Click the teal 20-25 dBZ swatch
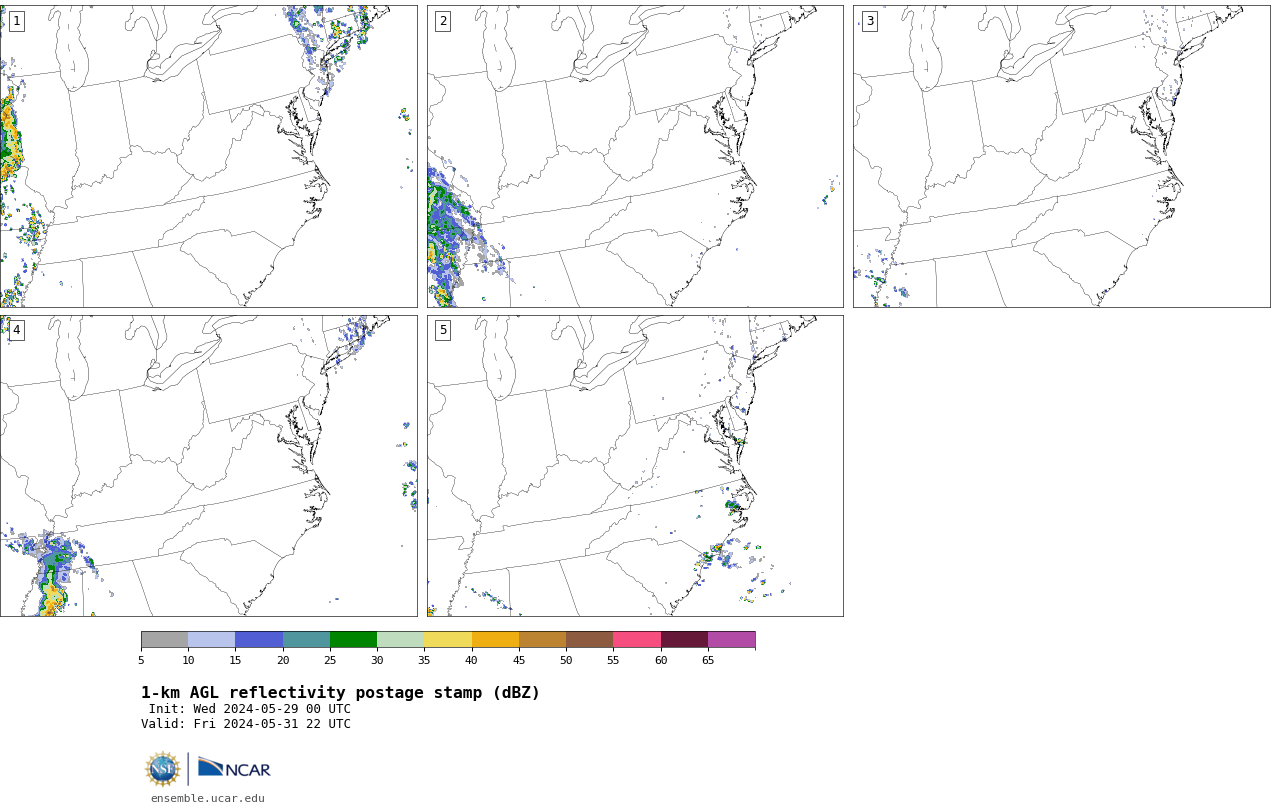This screenshot has height=809, width=1280. pyautogui.click(x=306, y=639)
